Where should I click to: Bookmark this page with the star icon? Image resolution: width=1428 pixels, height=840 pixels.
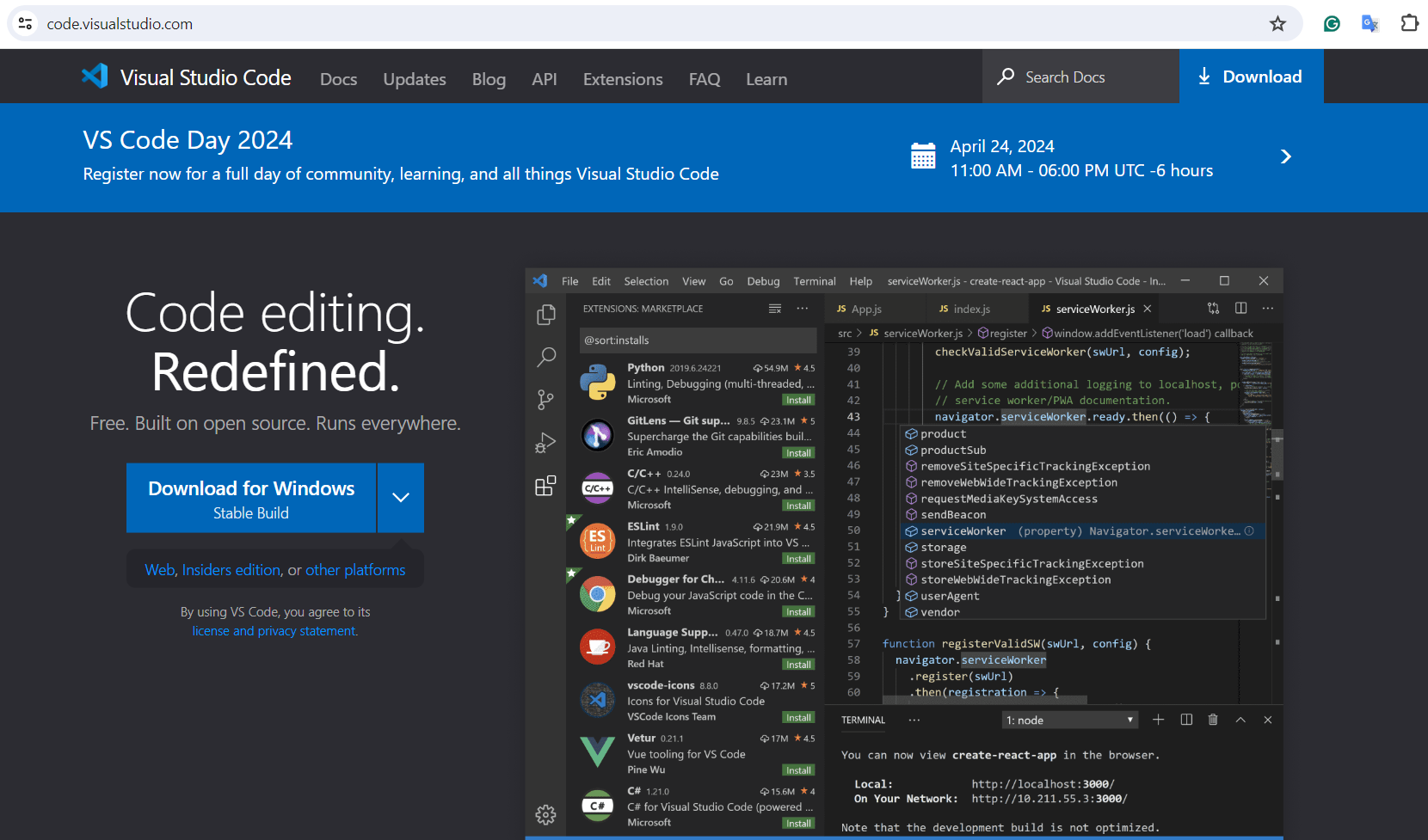pyautogui.click(x=1277, y=24)
